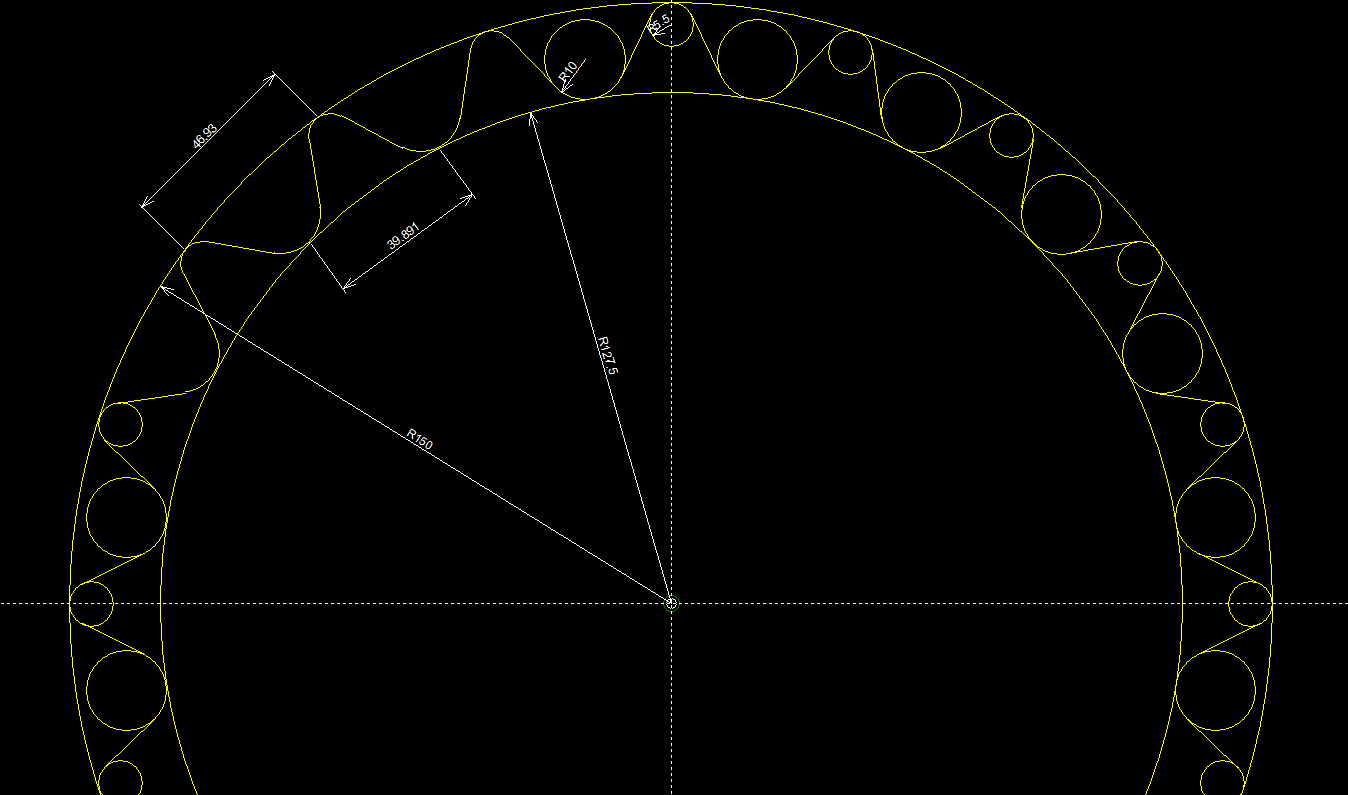The width and height of the screenshot is (1348, 795).
Task: Select the 46.93 dimension text
Action: coord(204,136)
